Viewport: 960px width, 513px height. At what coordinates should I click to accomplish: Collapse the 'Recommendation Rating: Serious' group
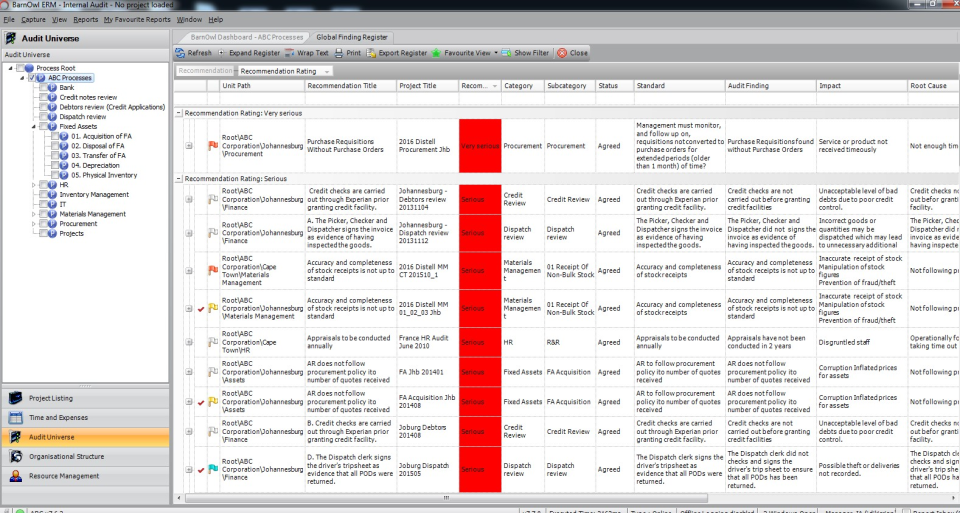[x=179, y=178]
